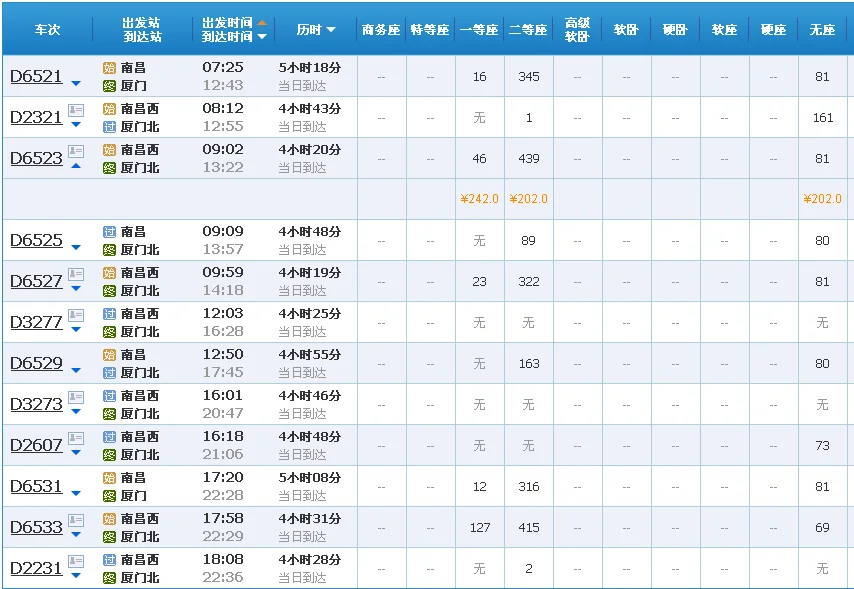854x589 pixels.
Task: Open the D6527 train details link
Action: click(36, 281)
